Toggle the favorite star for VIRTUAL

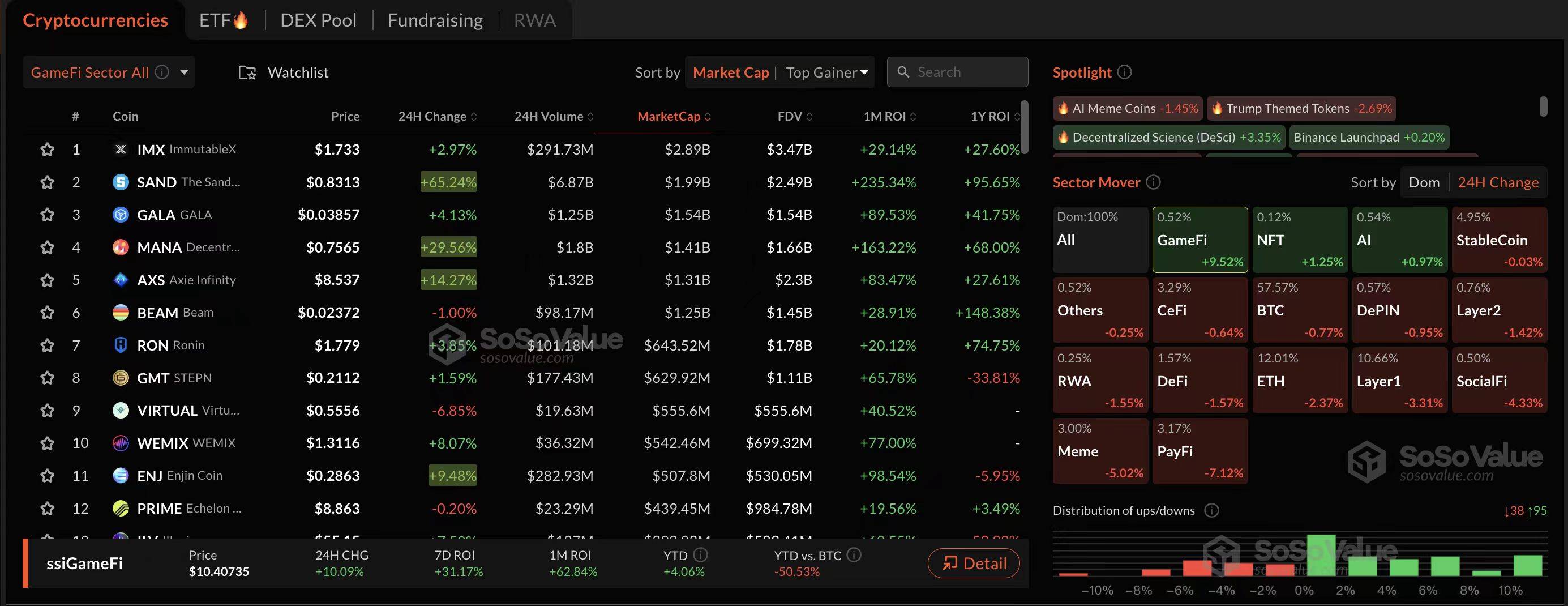47,411
